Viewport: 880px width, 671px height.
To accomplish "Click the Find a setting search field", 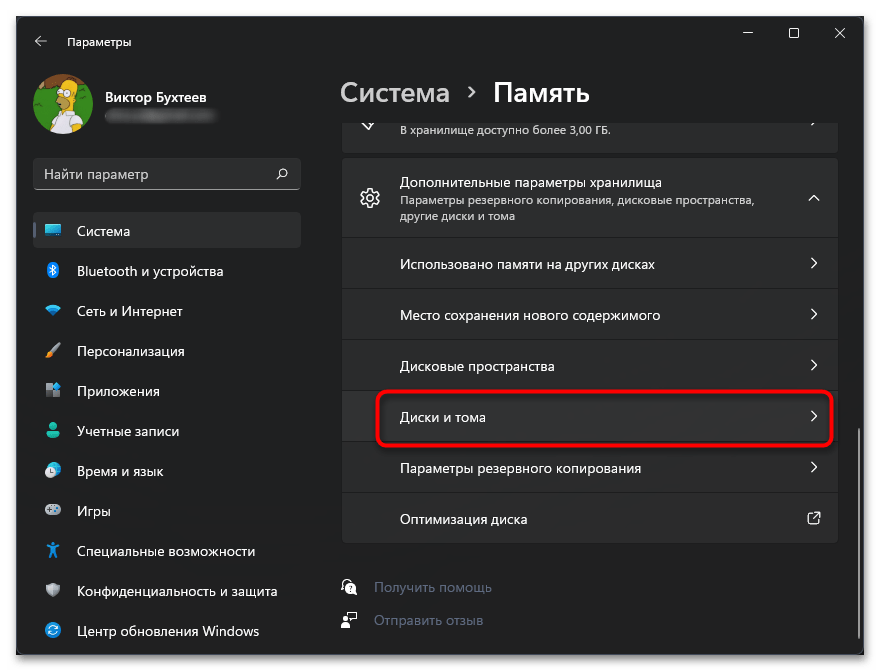I will click(x=155, y=174).
